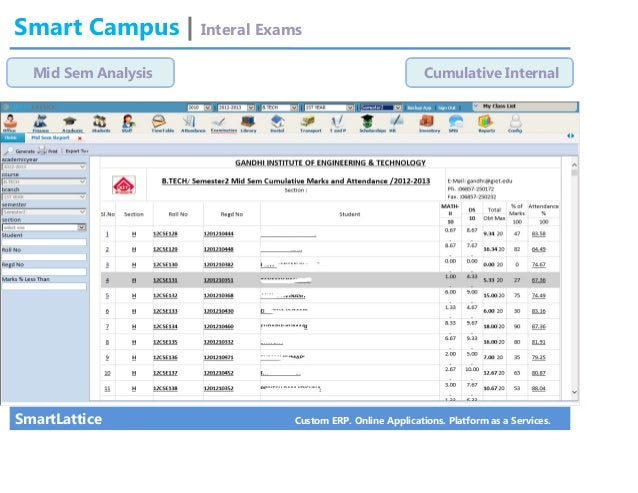Open the Inventory module icon
638x493 pixels.
click(x=428, y=123)
